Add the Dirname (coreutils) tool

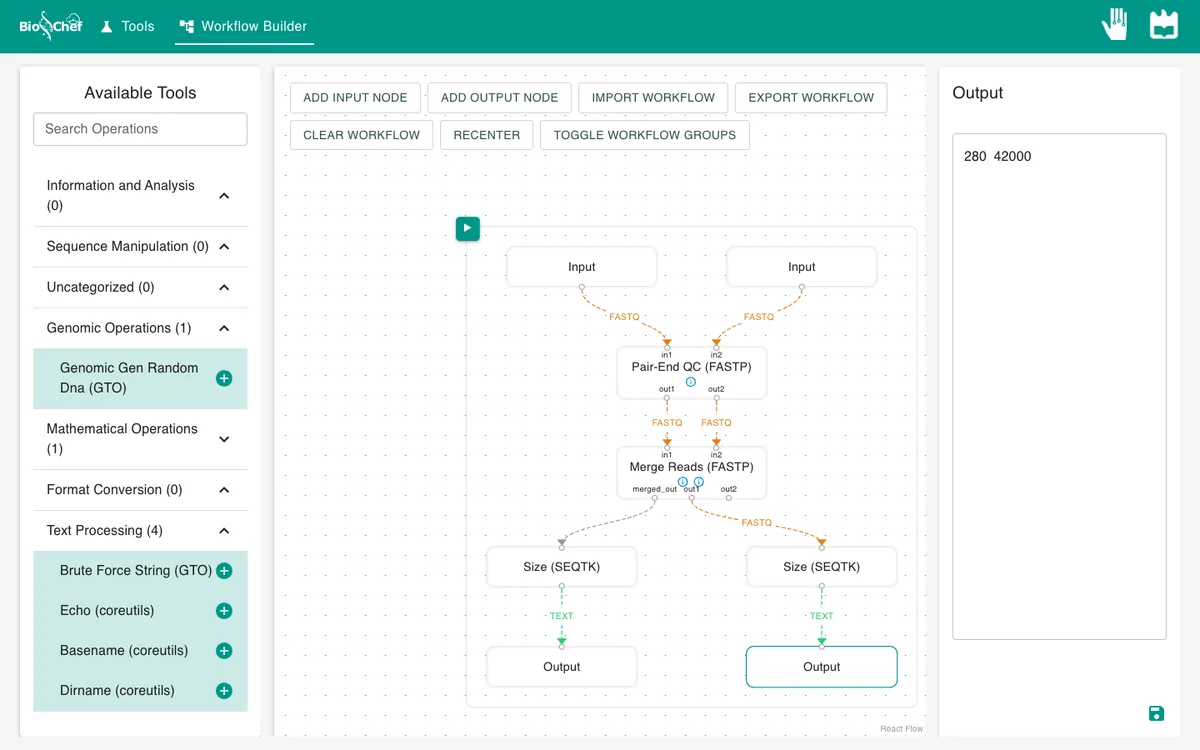[224, 691]
